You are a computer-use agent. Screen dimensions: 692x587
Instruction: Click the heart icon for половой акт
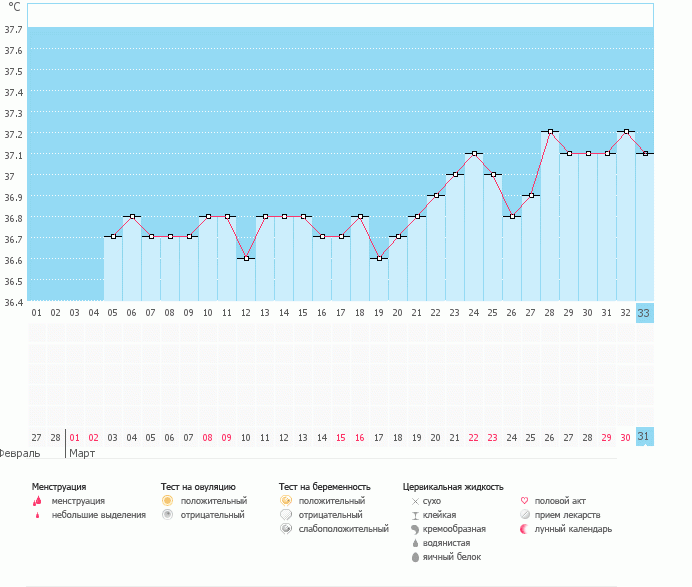click(x=524, y=500)
